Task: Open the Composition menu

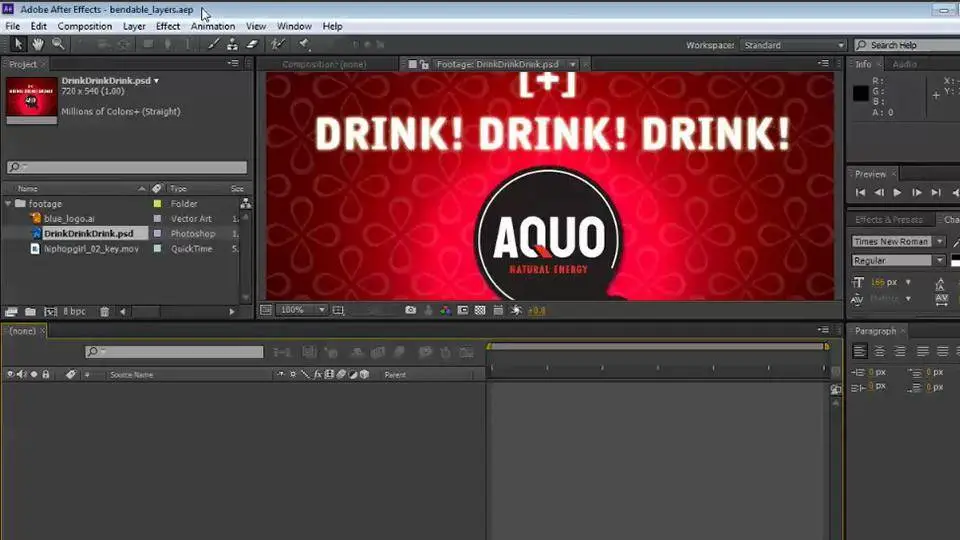Action: pyautogui.click(x=84, y=26)
